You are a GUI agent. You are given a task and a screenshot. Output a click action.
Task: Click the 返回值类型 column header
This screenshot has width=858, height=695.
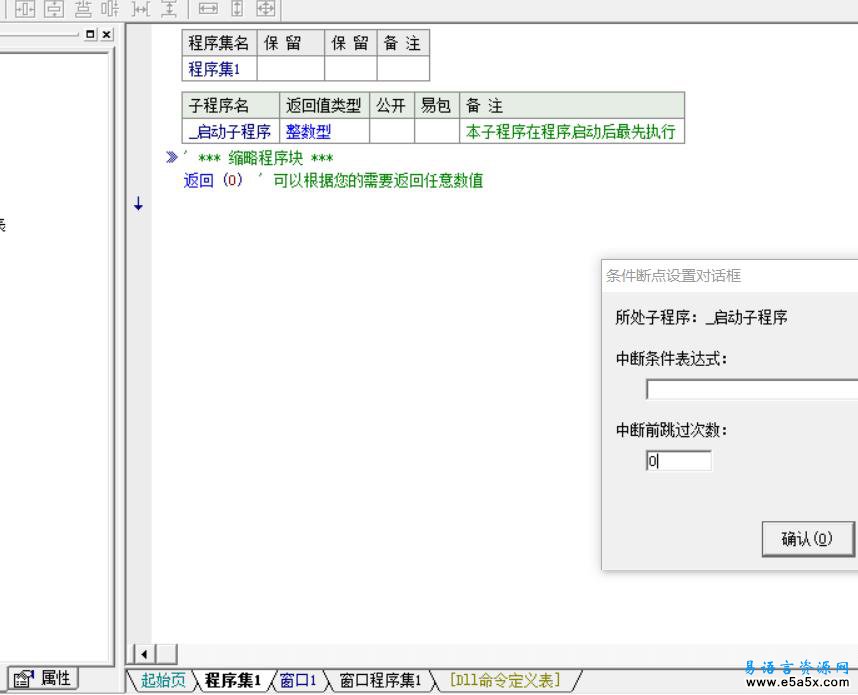click(324, 106)
